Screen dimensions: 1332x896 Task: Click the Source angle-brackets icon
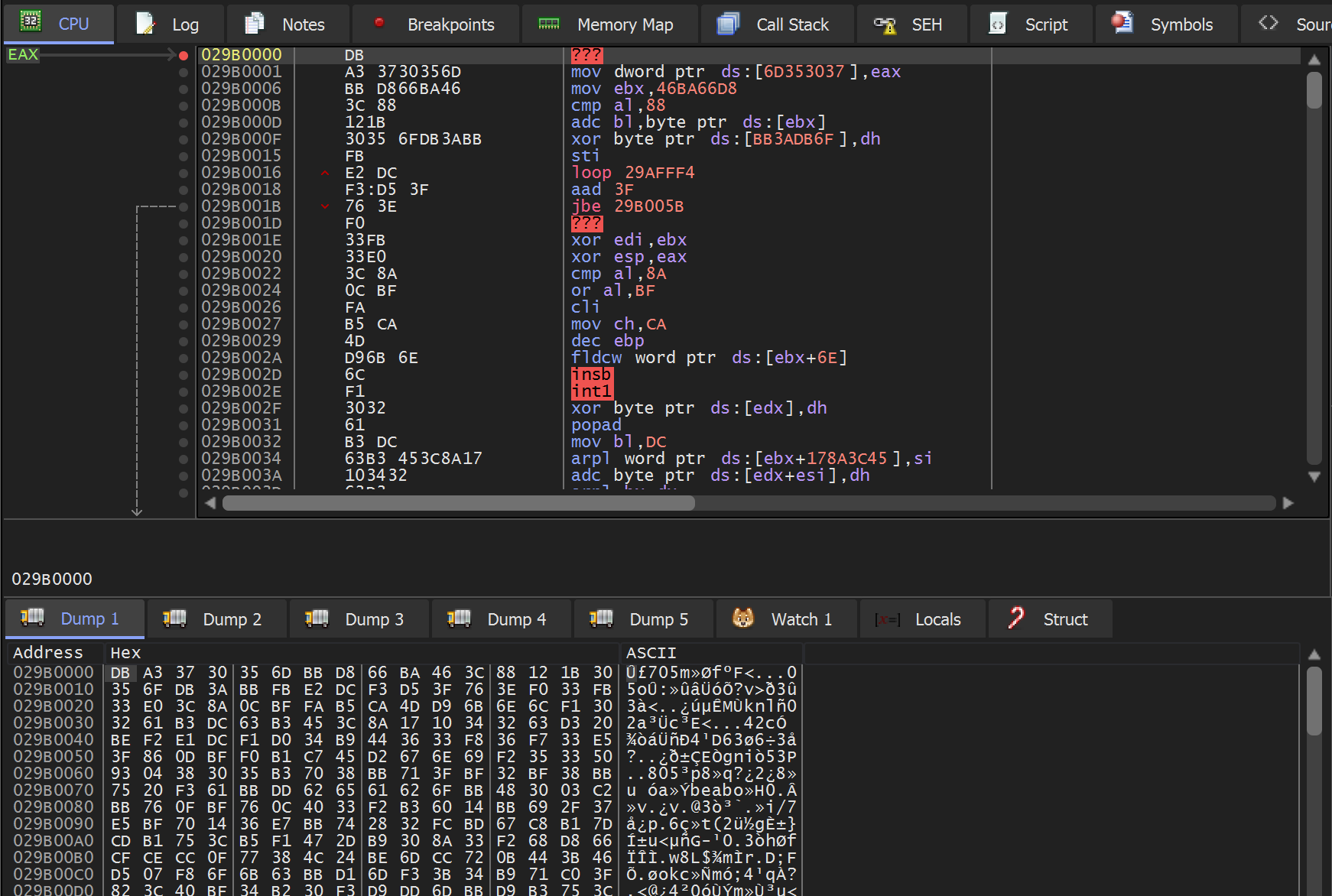point(1269,23)
